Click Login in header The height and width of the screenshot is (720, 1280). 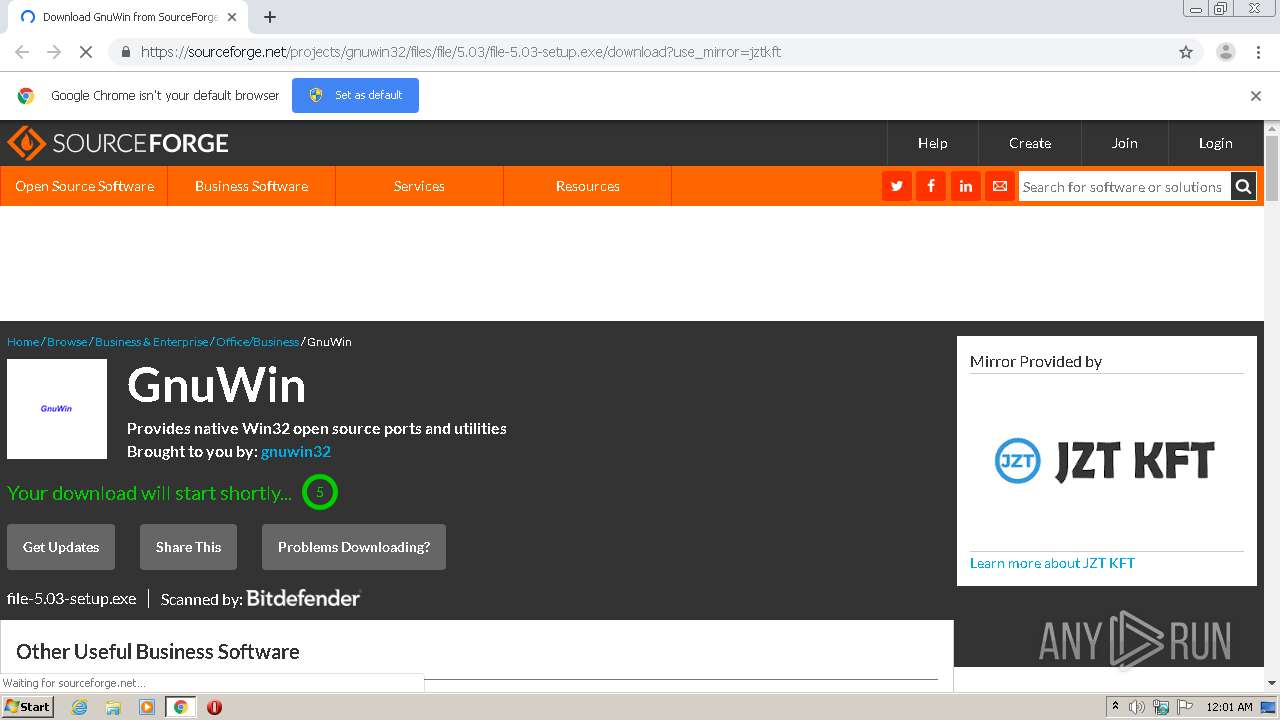point(1216,143)
